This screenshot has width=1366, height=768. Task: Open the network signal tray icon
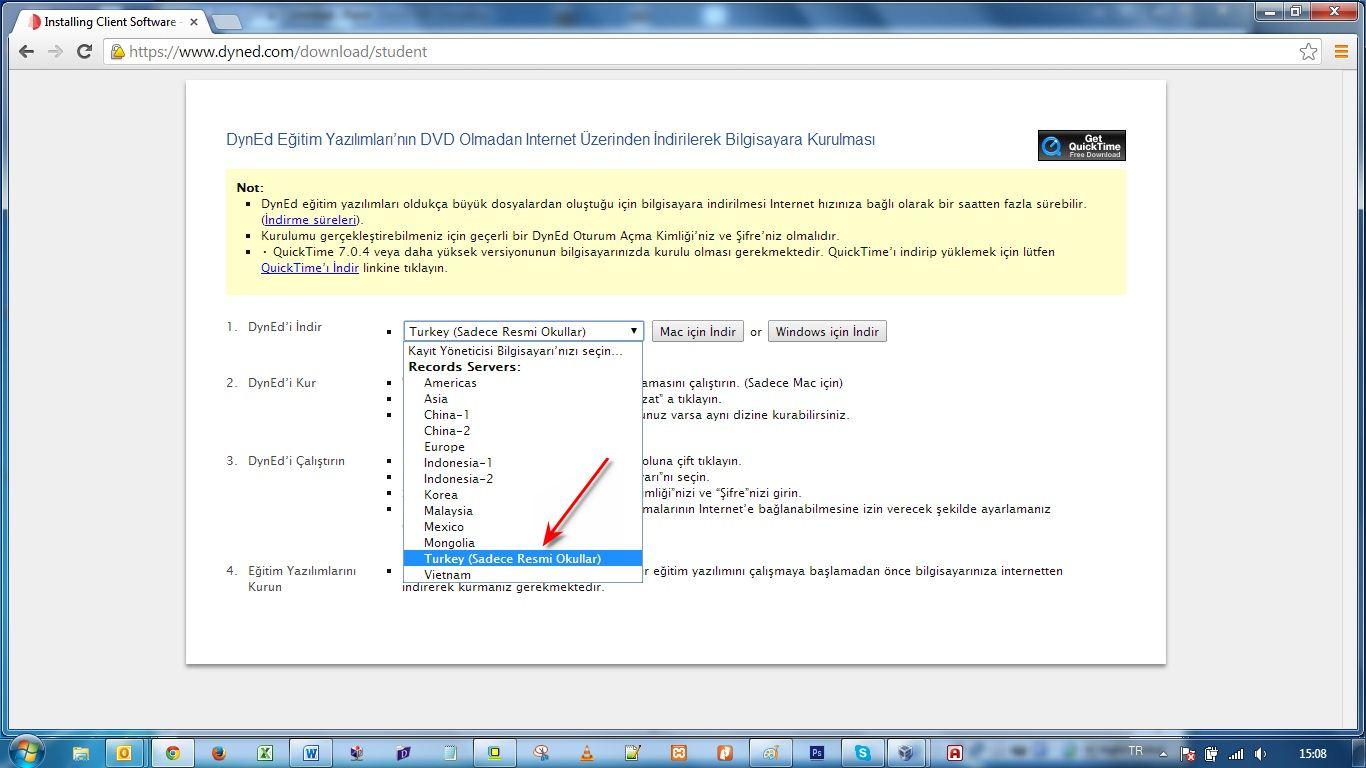1237,754
